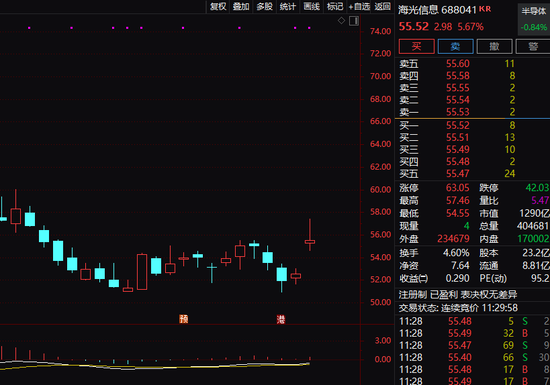Select the 多股 multi-stock view
This screenshot has height=385, width=550.
264,6
